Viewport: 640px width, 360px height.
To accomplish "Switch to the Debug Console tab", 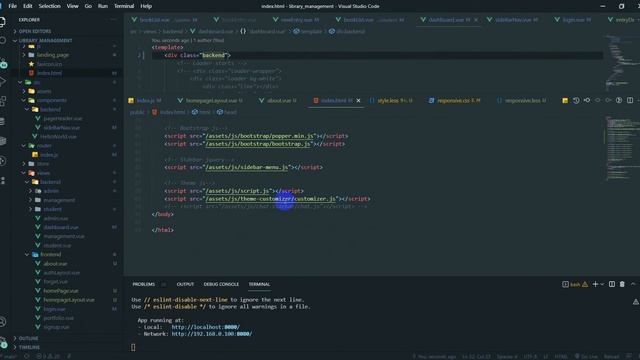I will pyautogui.click(x=221, y=284).
